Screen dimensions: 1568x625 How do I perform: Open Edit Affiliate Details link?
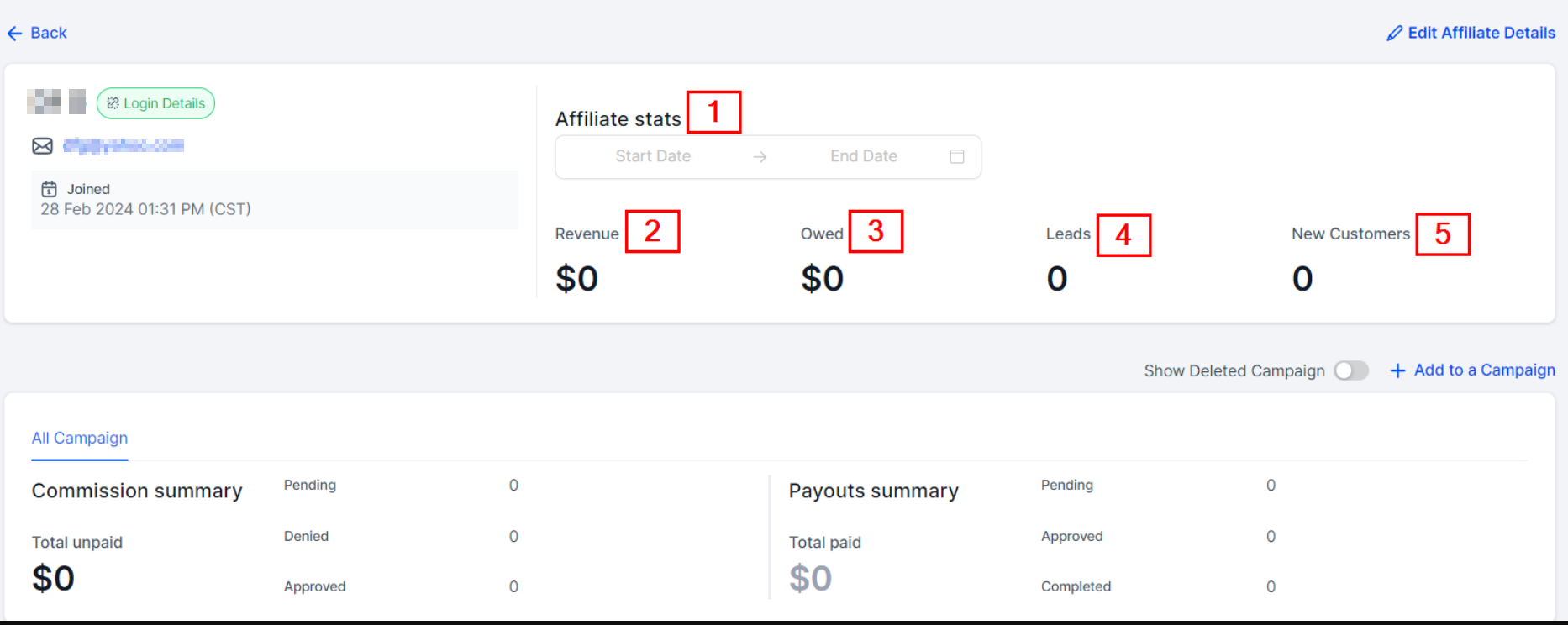pyautogui.click(x=1481, y=33)
